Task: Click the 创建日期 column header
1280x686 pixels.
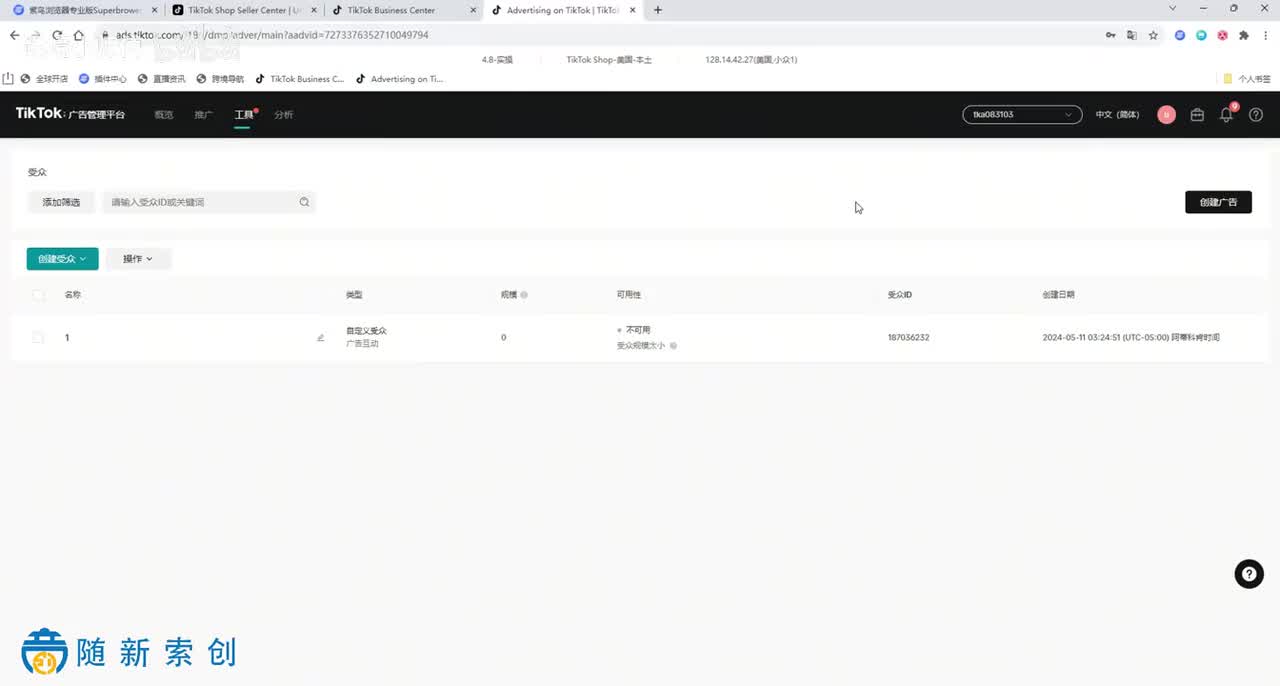Action: click(1058, 295)
